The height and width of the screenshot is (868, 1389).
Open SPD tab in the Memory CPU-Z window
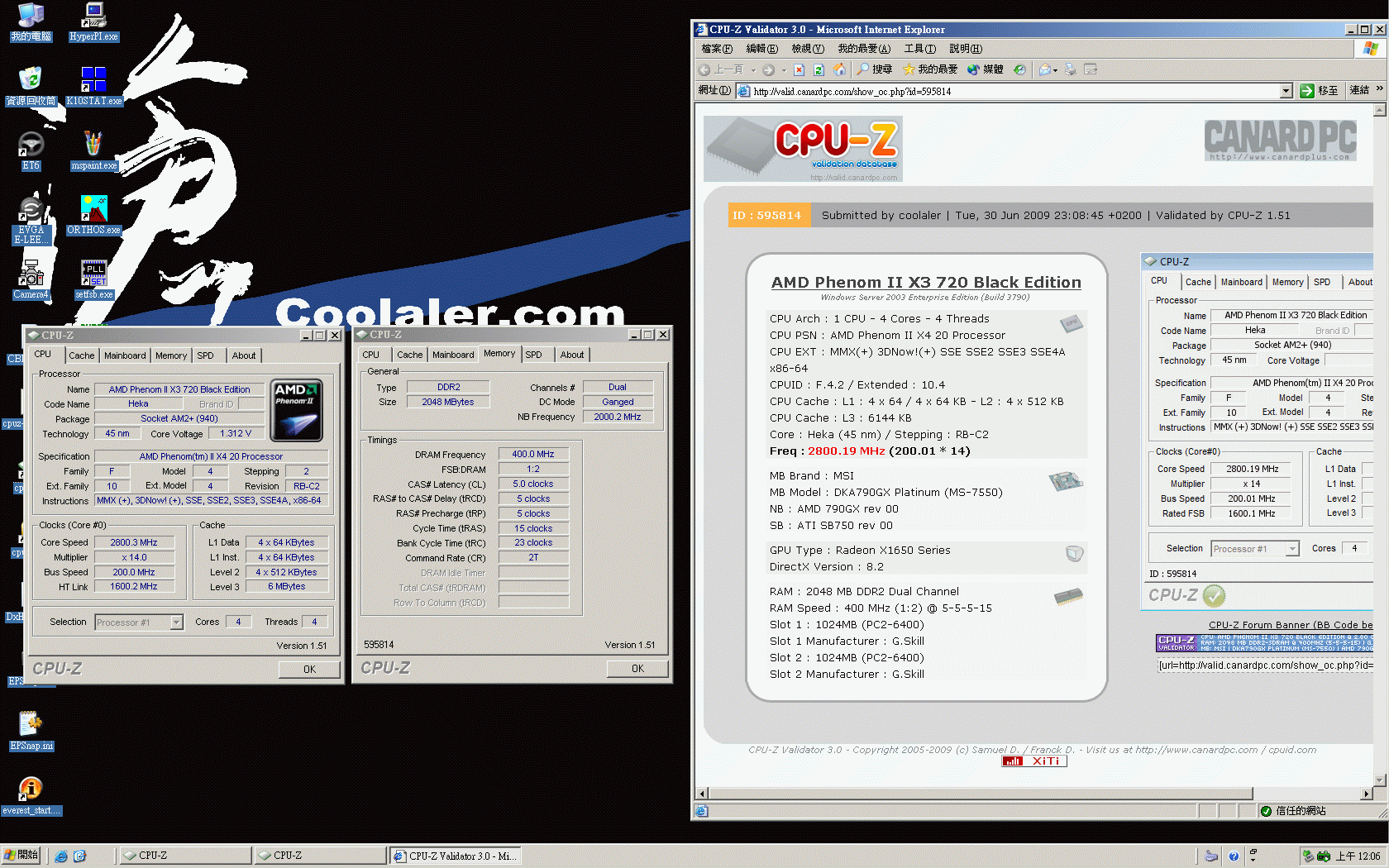tap(534, 355)
